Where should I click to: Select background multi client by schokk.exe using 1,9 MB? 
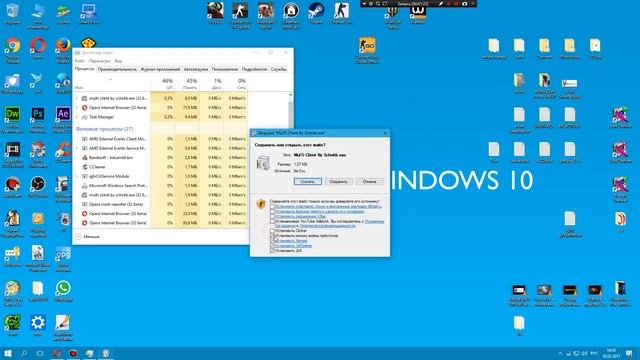[x=161, y=195]
